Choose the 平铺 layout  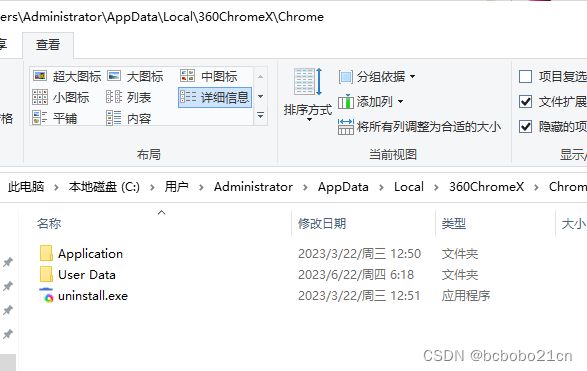tap(55, 118)
